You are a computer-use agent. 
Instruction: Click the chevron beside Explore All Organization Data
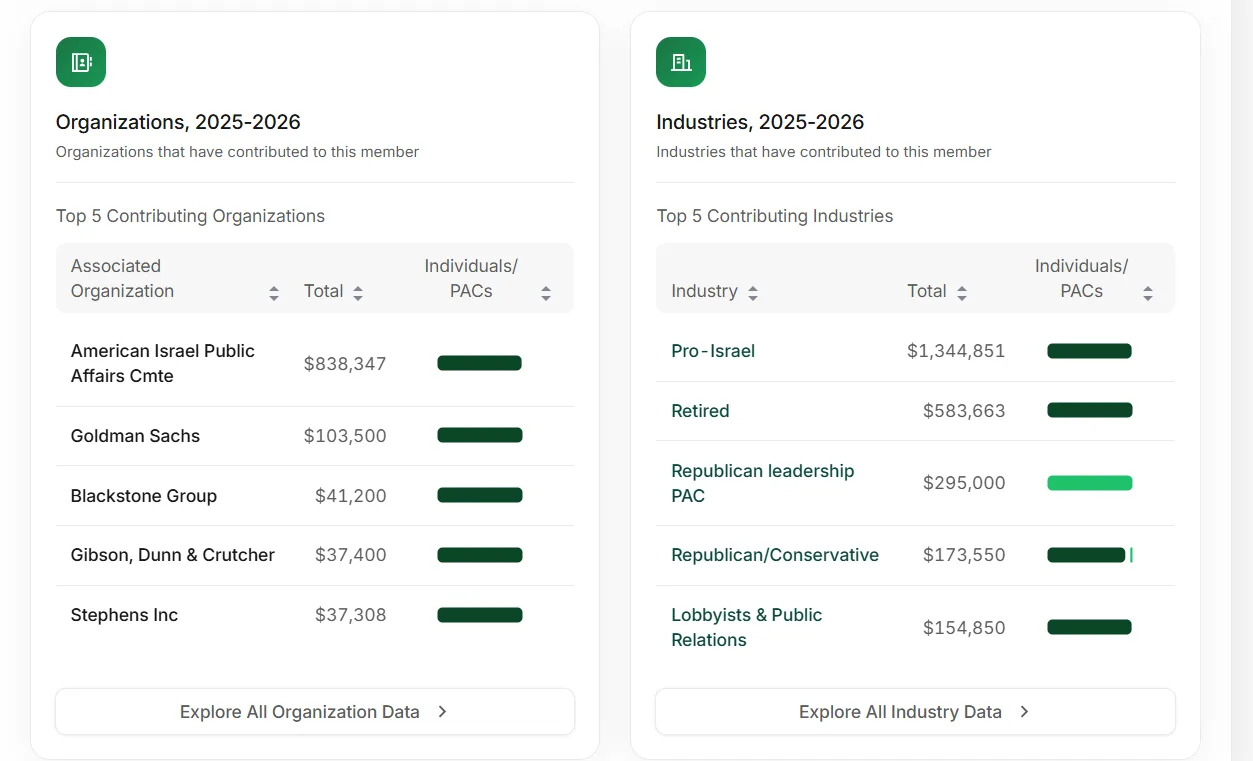click(442, 712)
